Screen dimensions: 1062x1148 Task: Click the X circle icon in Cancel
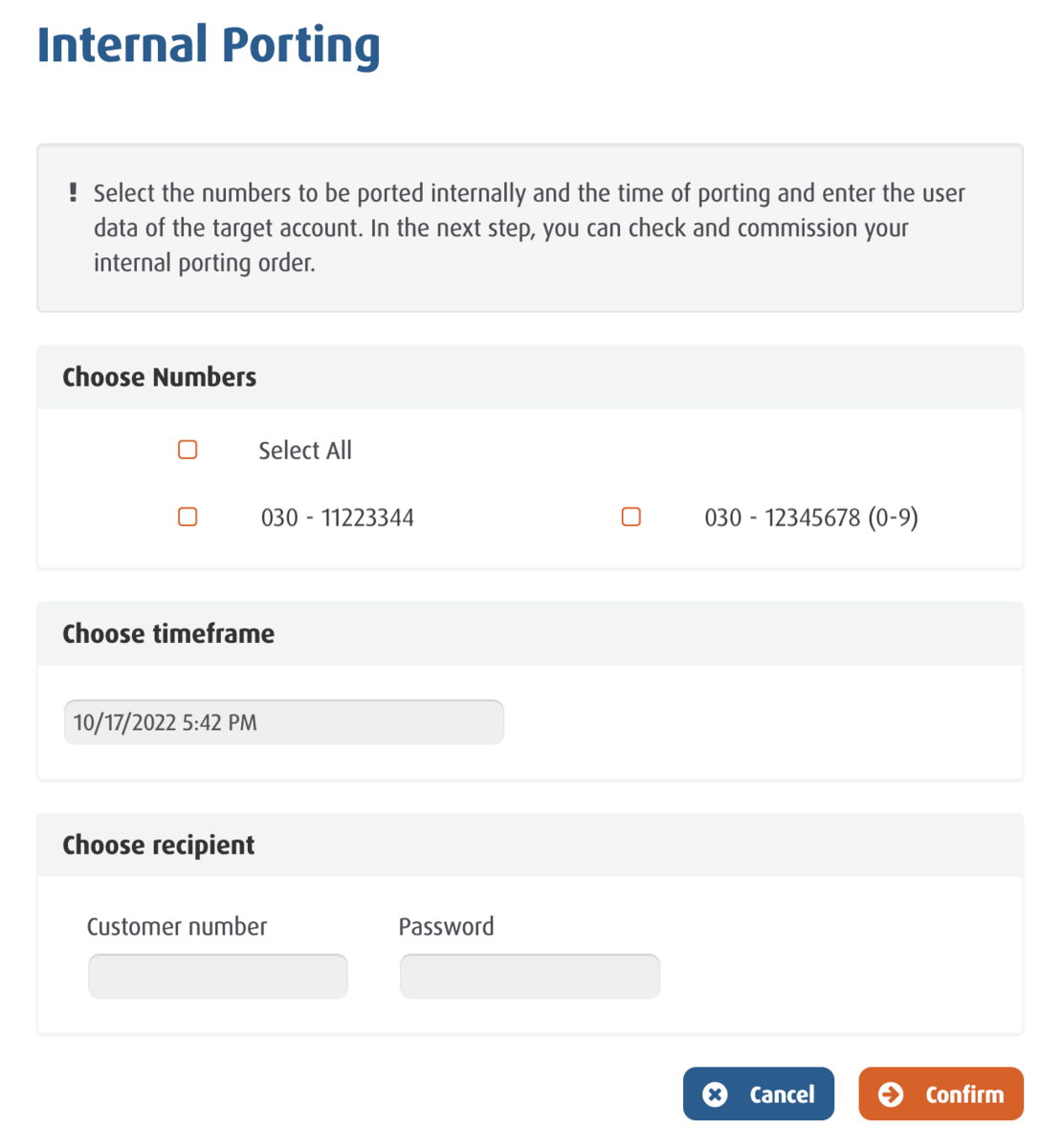pos(715,1094)
